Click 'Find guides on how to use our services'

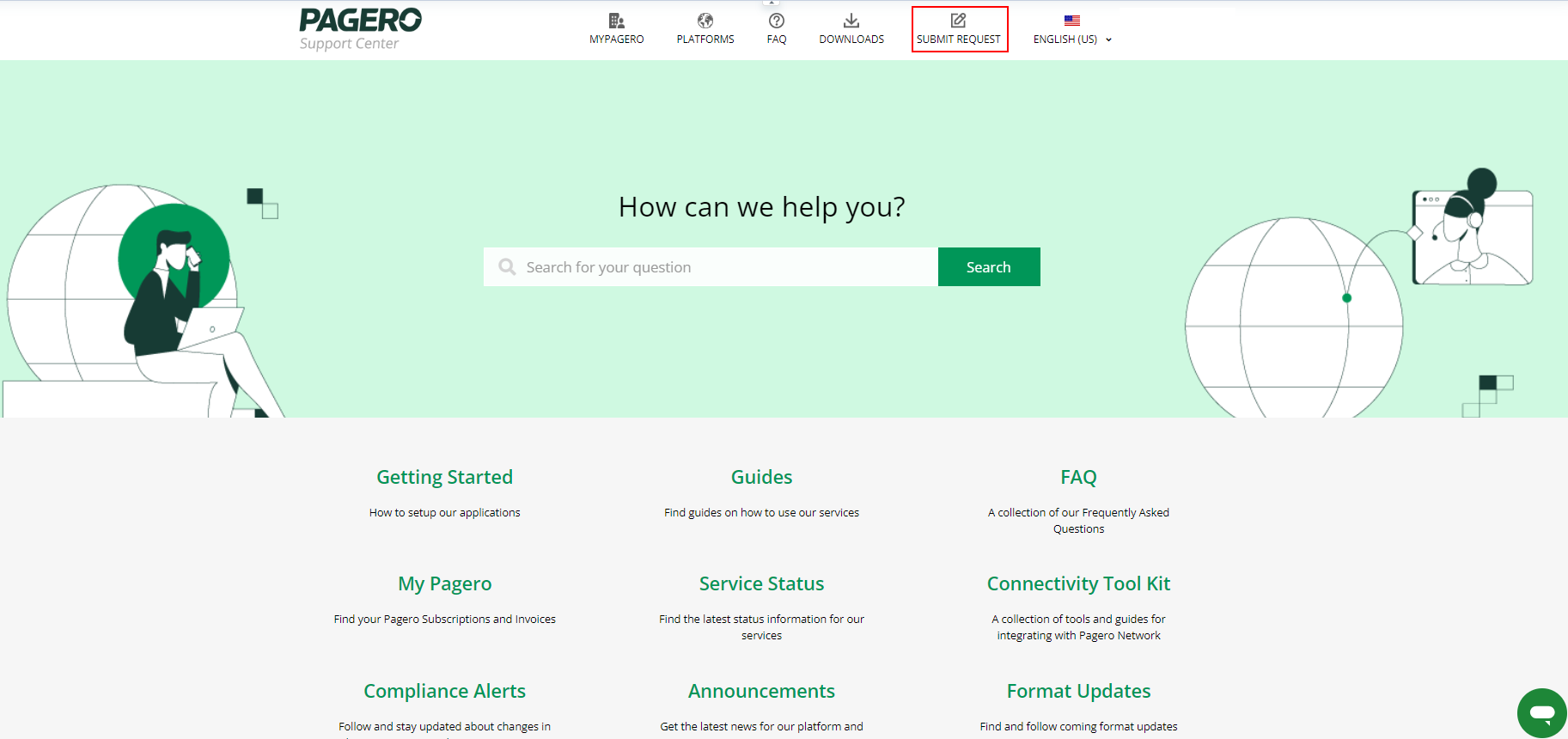(762, 513)
